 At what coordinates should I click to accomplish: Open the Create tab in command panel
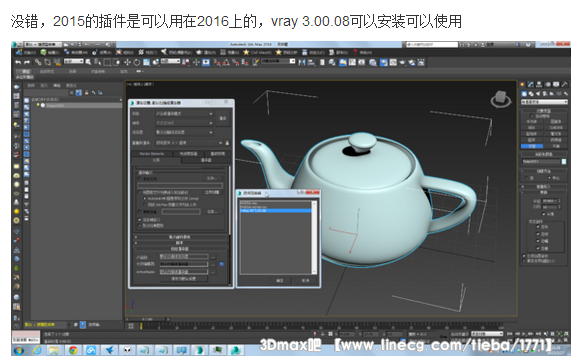point(523,85)
